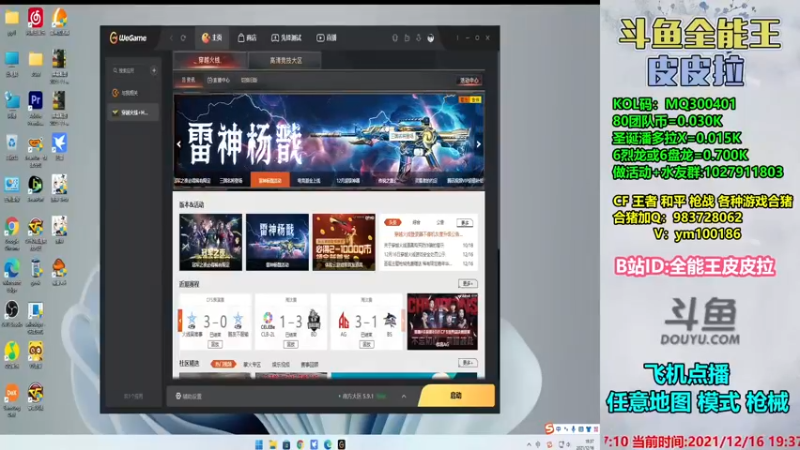Open the Recycle Bin desktop icon
The height and width of the screenshot is (450, 800).
[x=12, y=147]
